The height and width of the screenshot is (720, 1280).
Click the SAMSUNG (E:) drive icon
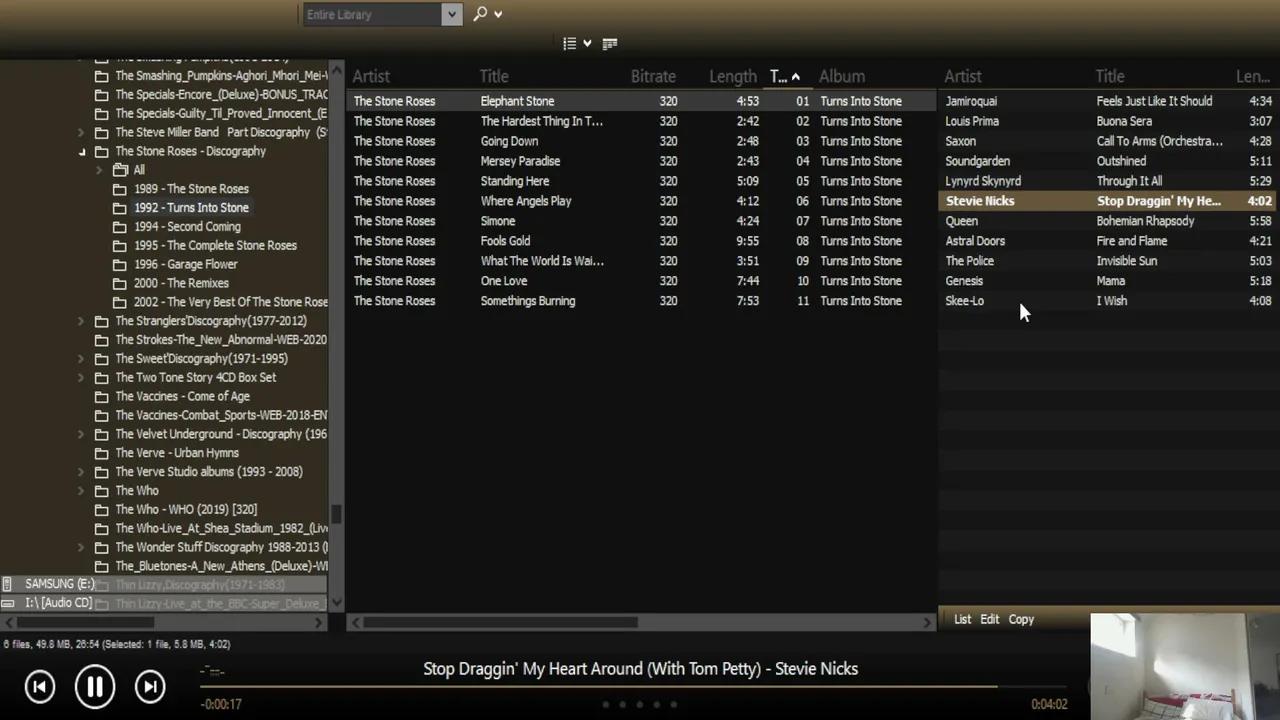8,584
